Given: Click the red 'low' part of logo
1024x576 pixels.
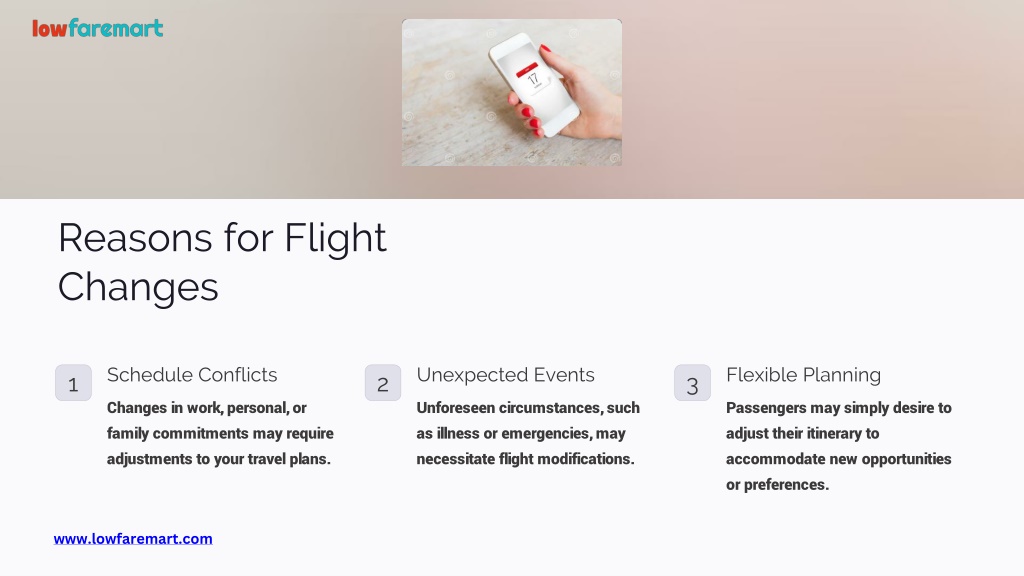Looking at the screenshot, I should (50, 29).
